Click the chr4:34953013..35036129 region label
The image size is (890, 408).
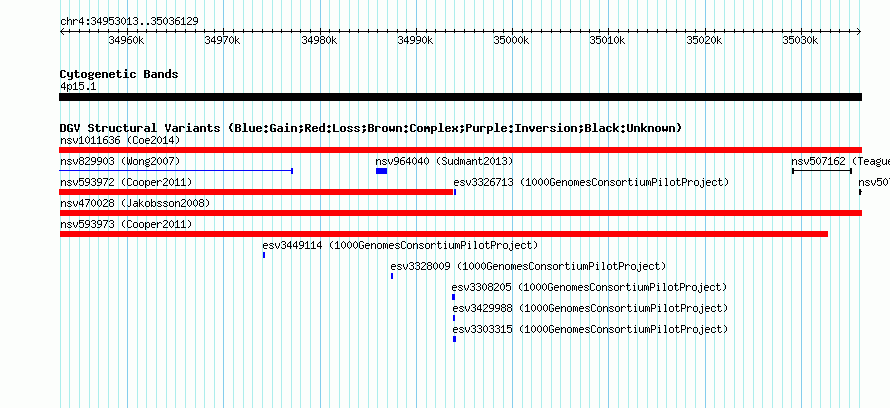[x=129, y=22]
